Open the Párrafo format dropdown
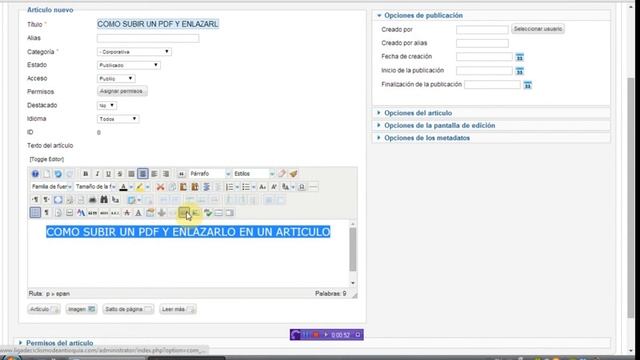640x360 pixels. point(210,174)
